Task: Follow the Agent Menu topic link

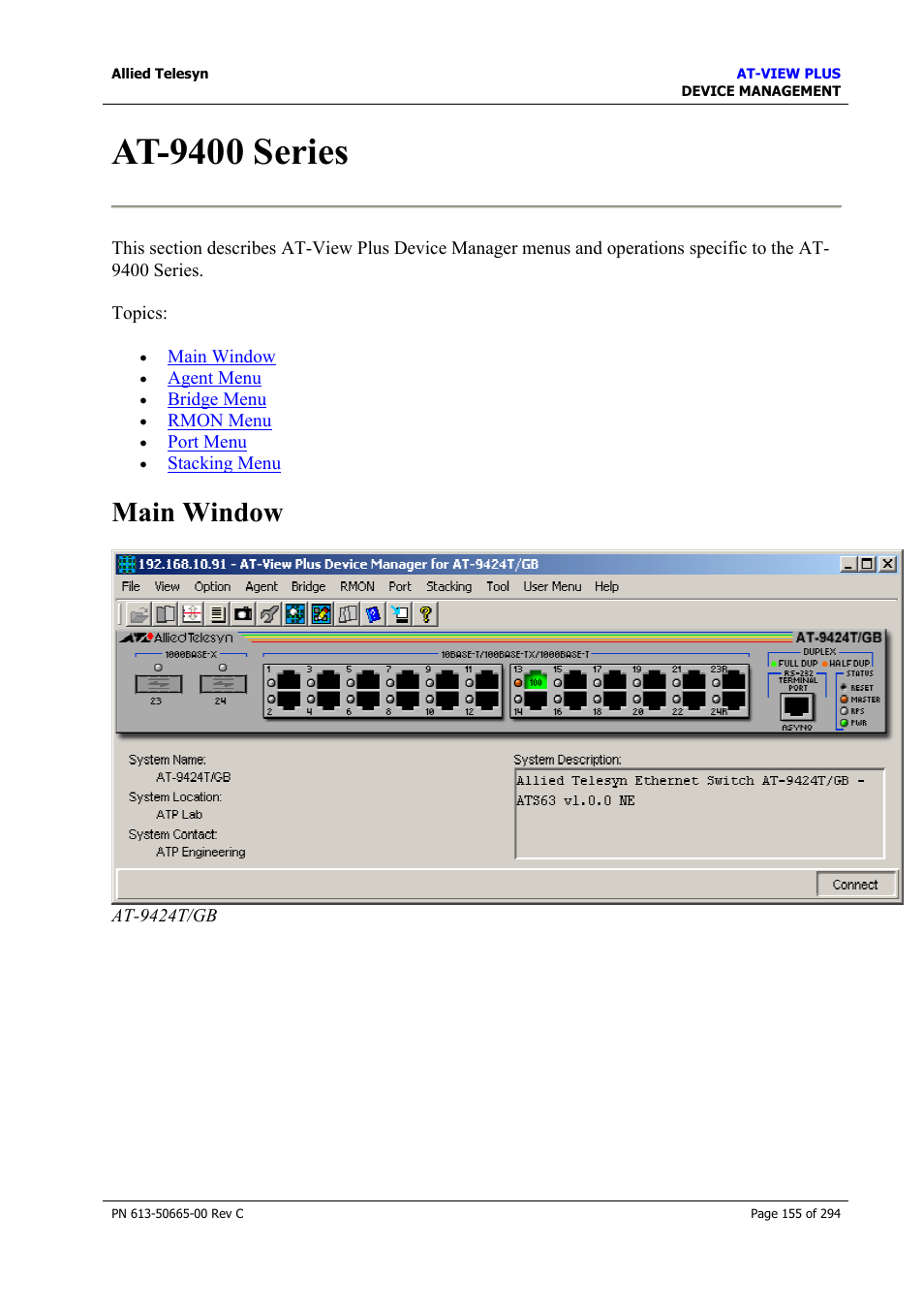Action: tap(215, 378)
